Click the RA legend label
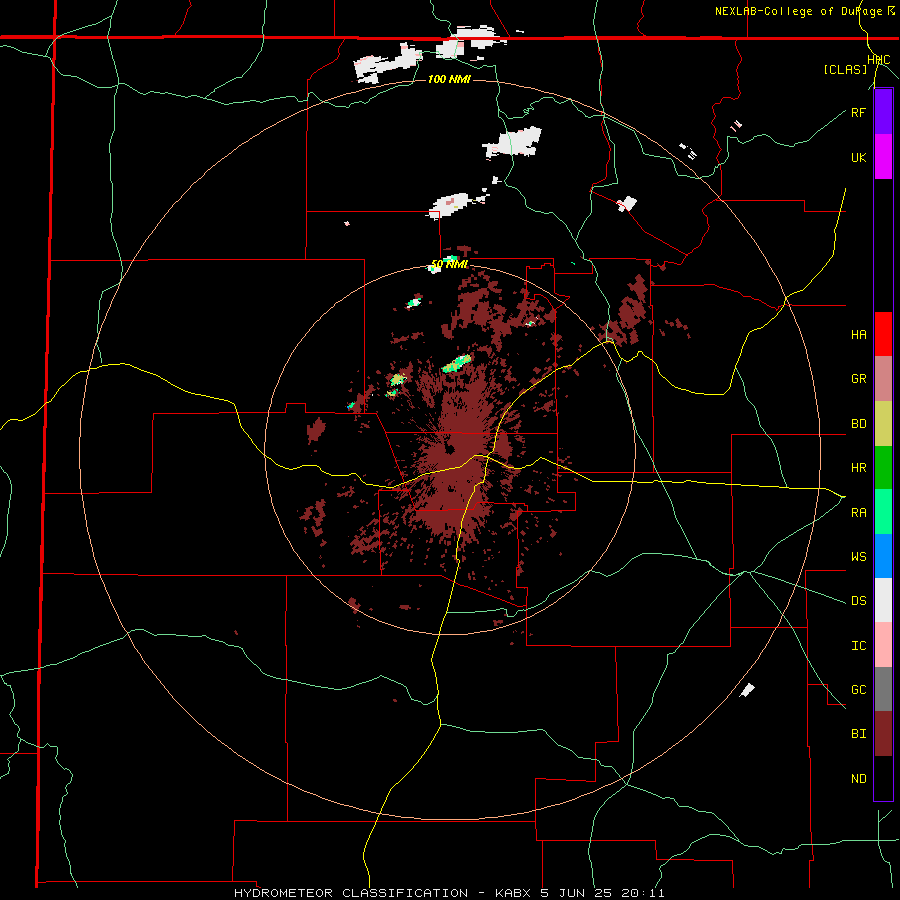This screenshot has height=900, width=900. click(858, 513)
